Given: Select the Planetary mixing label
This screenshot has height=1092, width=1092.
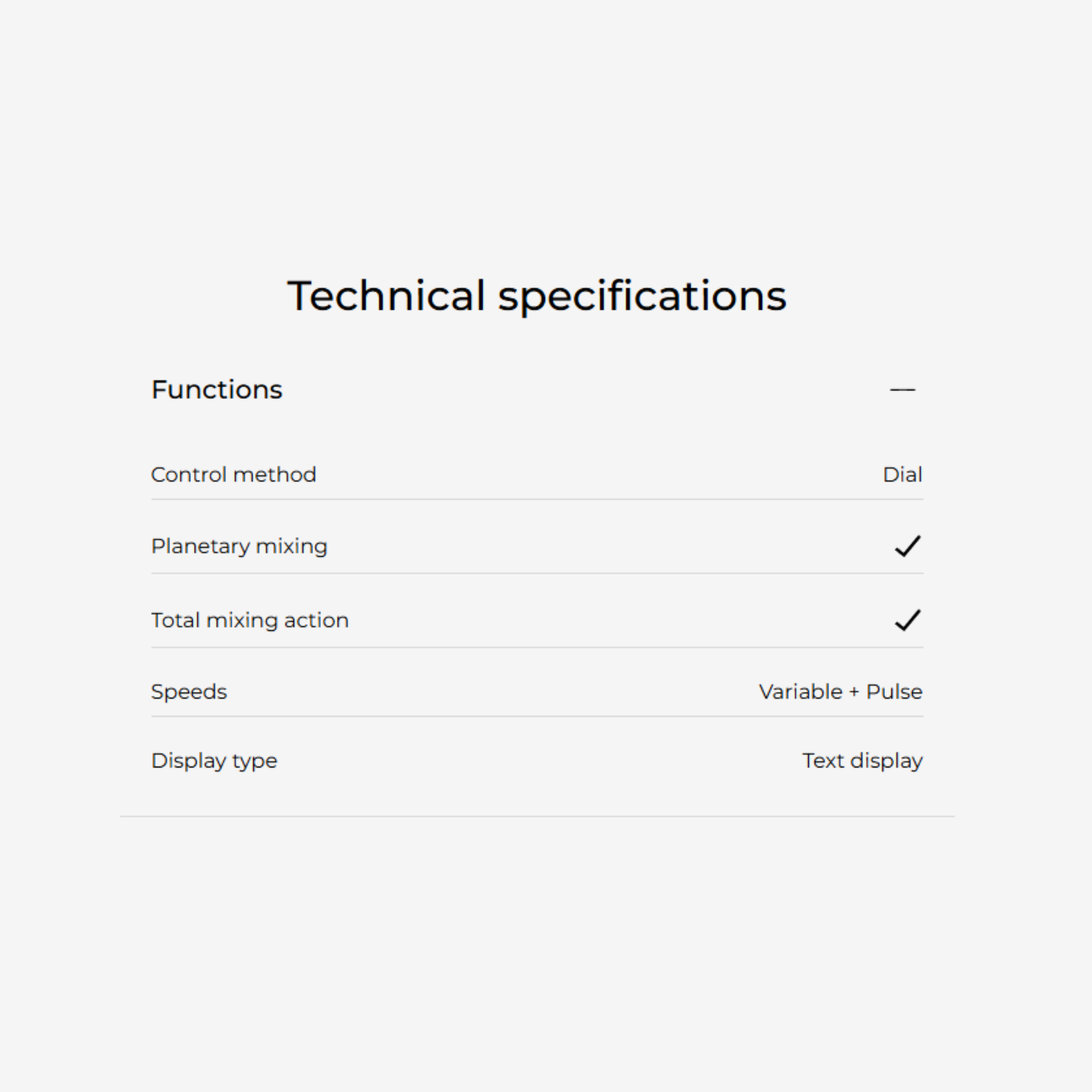Looking at the screenshot, I should 239,547.
